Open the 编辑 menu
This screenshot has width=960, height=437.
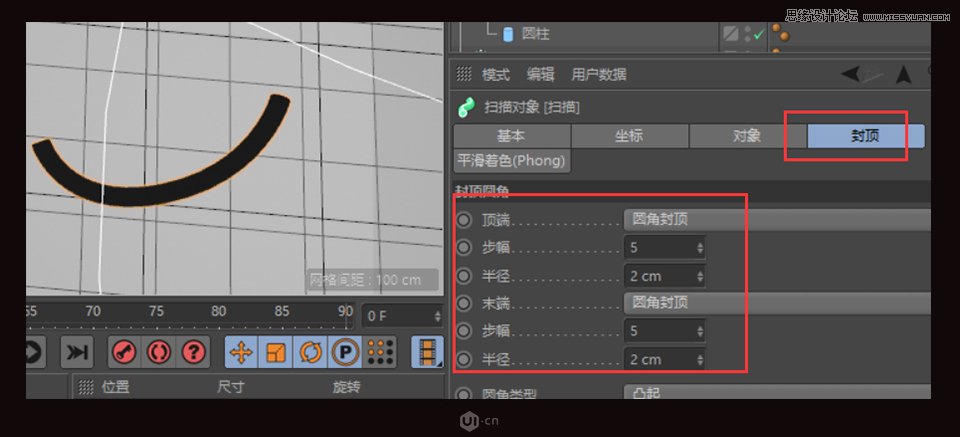(541, 75)
